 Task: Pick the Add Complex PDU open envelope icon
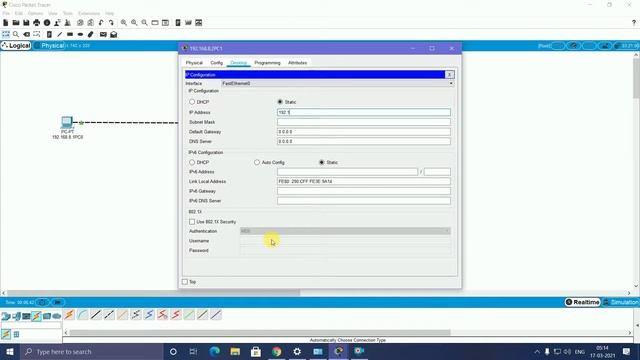[x=114, y=34]
